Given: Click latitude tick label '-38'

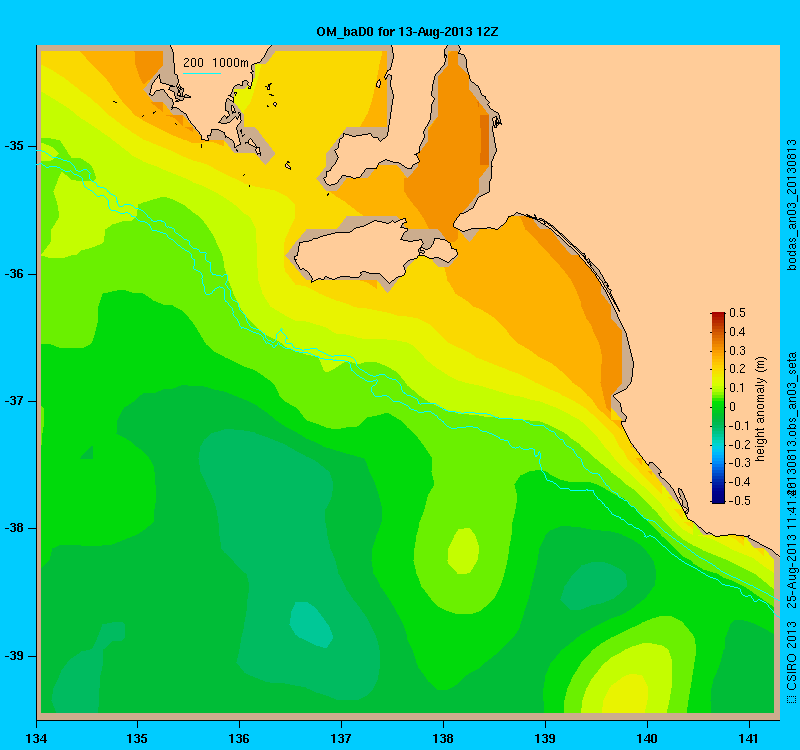Looking at the screenshot, I should tap(14, 528).
